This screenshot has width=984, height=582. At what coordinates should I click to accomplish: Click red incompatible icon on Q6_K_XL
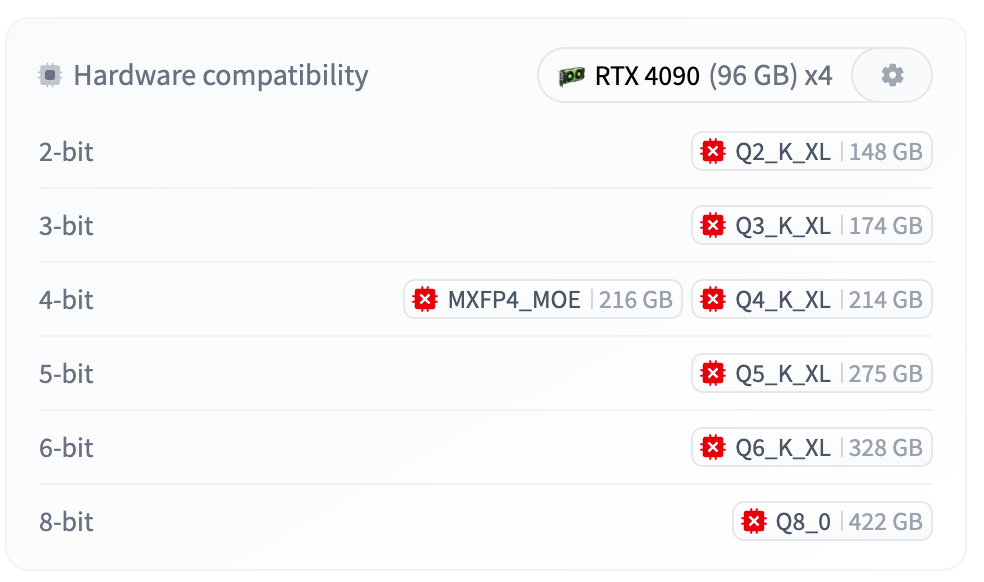pos(713,448)
